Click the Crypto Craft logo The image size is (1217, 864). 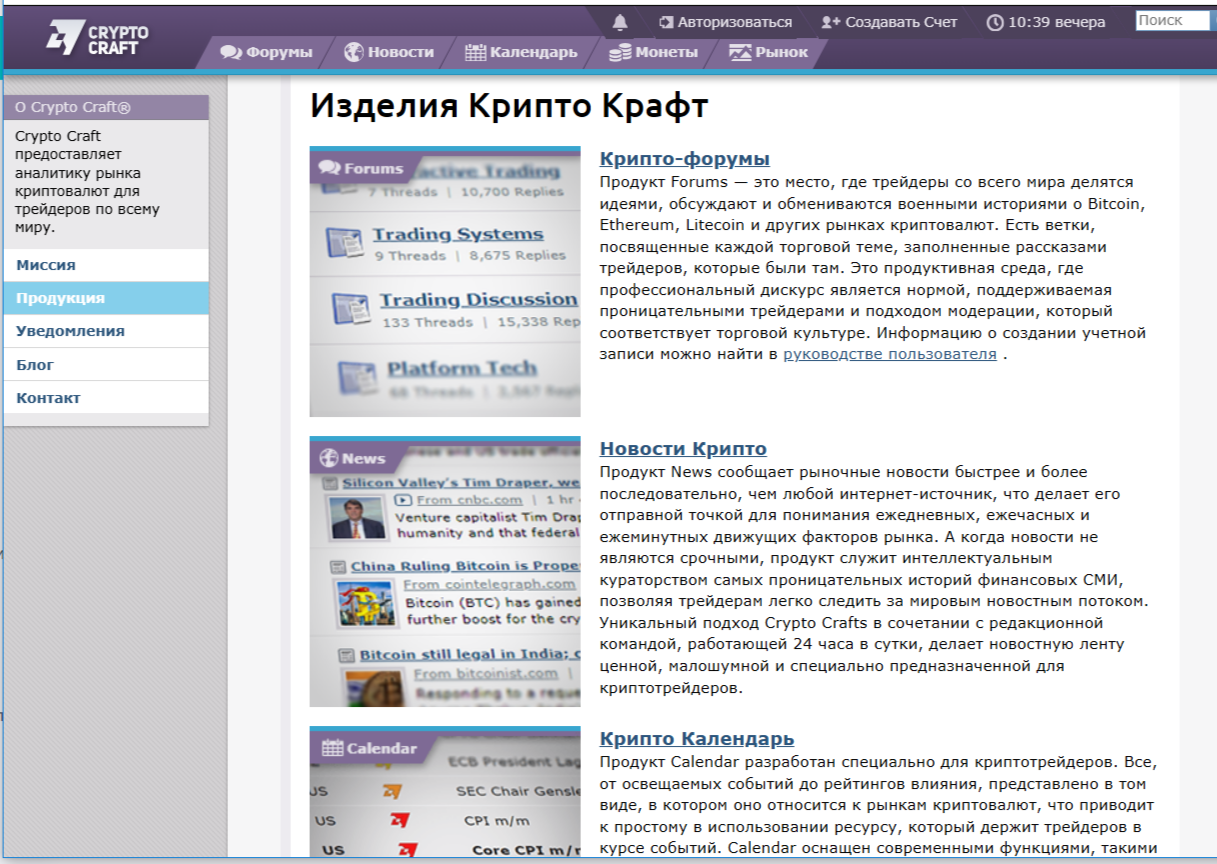(x=98, y=38)
